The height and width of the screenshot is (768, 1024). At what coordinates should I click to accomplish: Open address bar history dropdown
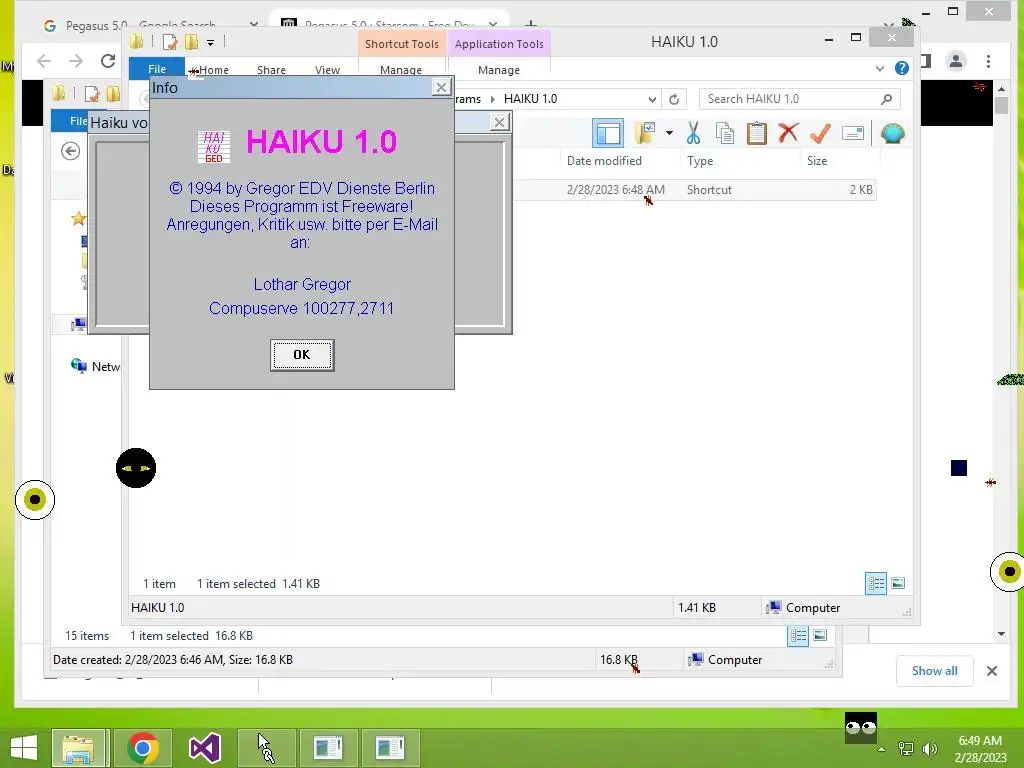point(652,99)
